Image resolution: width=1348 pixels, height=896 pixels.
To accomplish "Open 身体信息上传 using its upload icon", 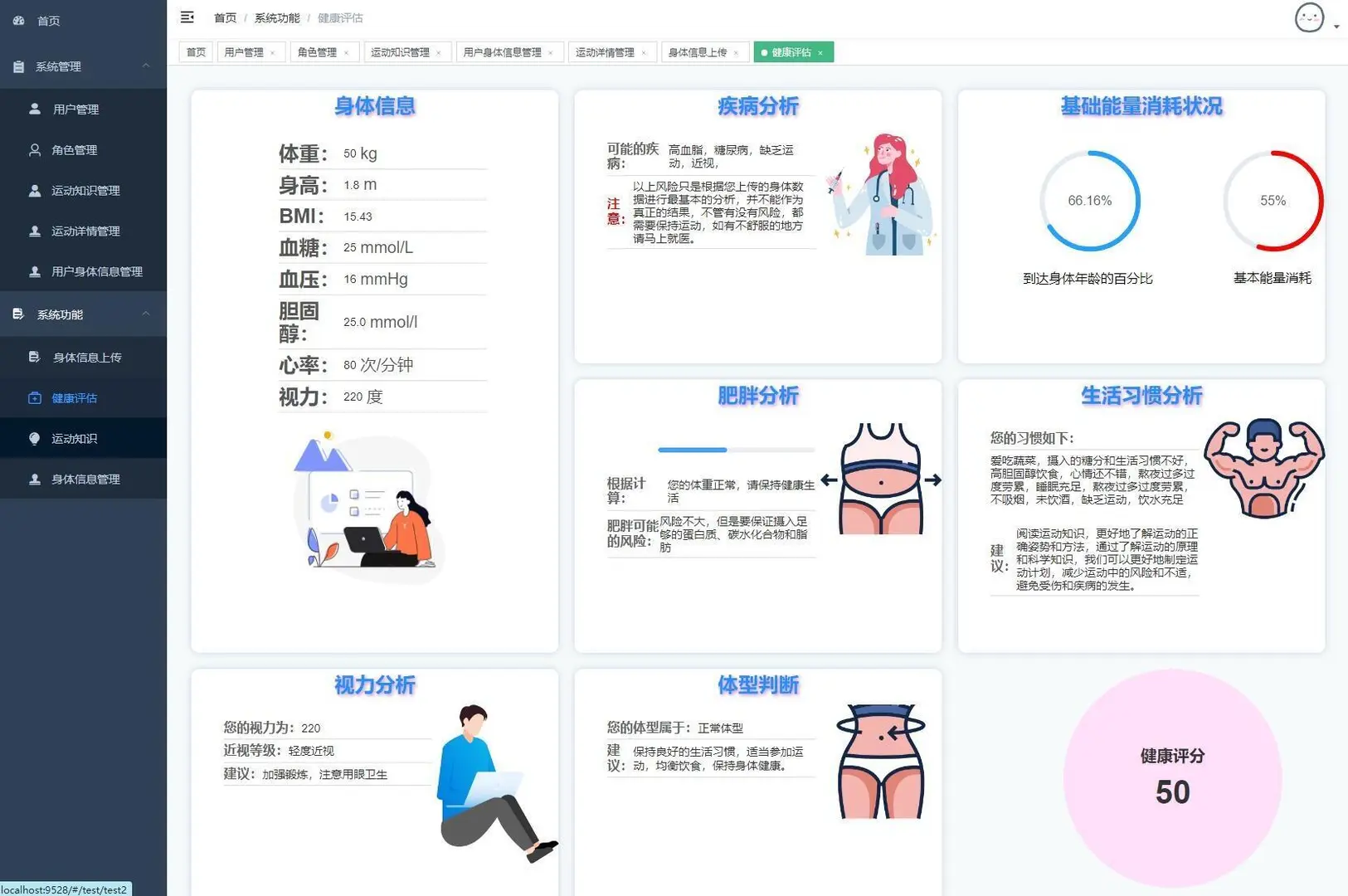I will 34,357.
